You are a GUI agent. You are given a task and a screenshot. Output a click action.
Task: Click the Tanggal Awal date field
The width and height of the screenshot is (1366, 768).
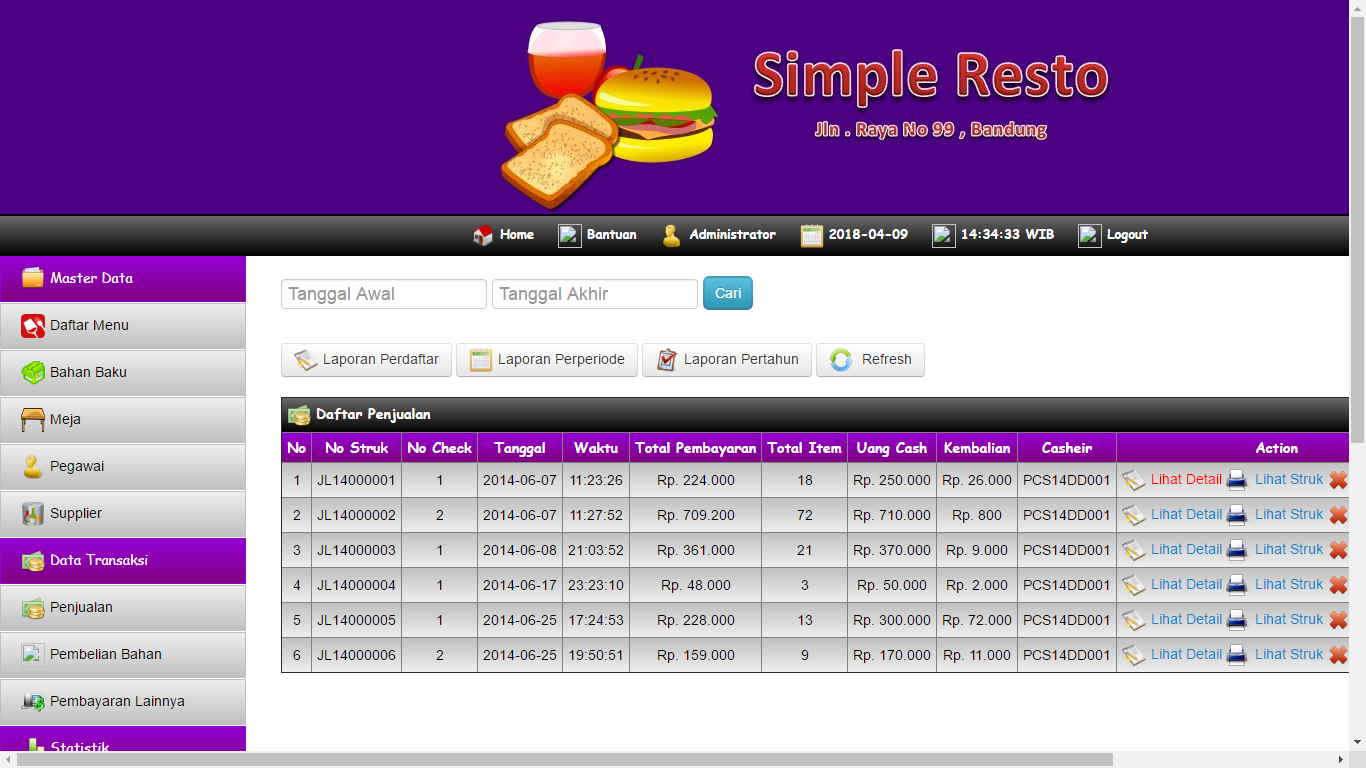[x=383, y=294]
